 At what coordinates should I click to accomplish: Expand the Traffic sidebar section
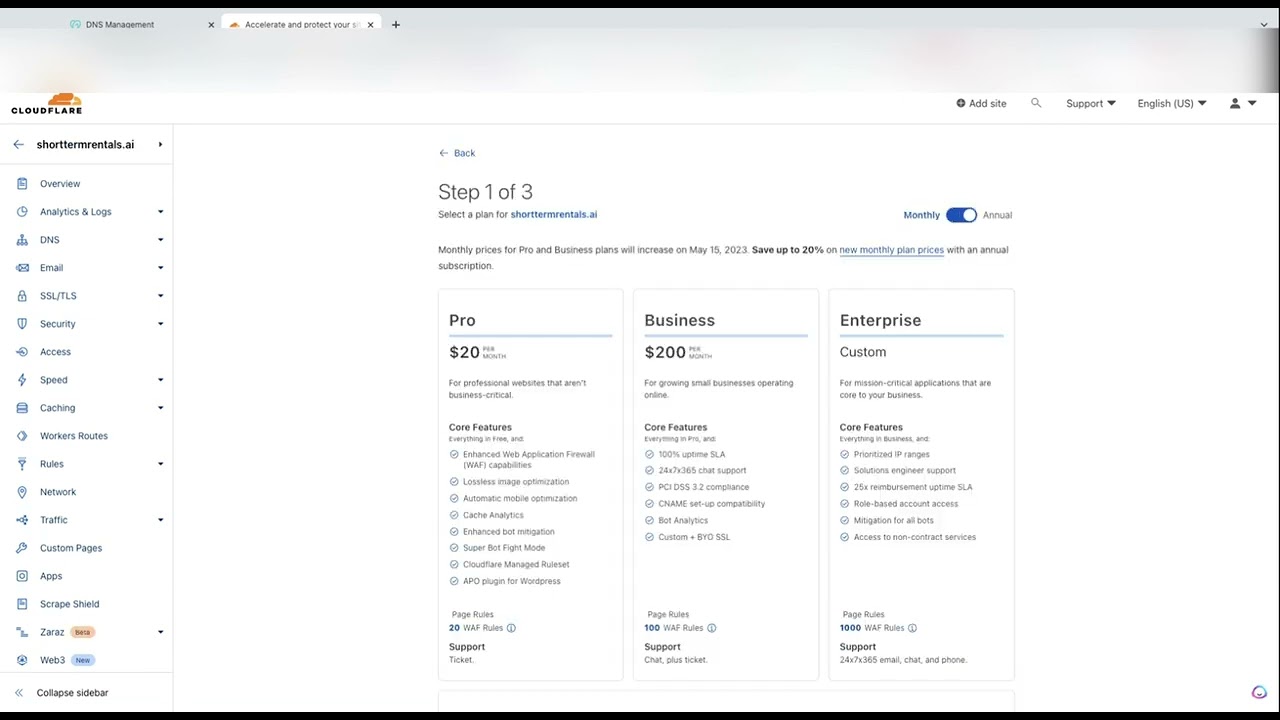point(160,520)
